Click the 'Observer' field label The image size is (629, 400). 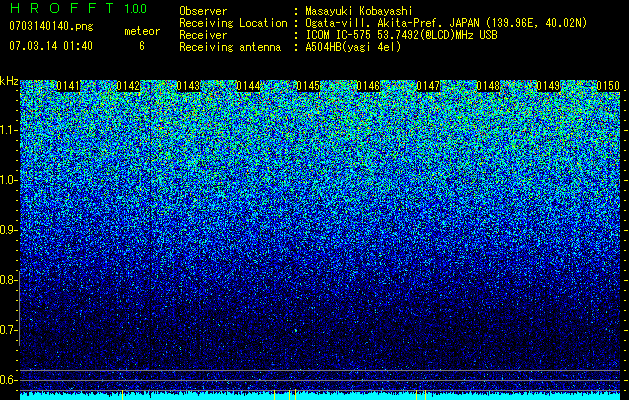(x=203, y=11)
